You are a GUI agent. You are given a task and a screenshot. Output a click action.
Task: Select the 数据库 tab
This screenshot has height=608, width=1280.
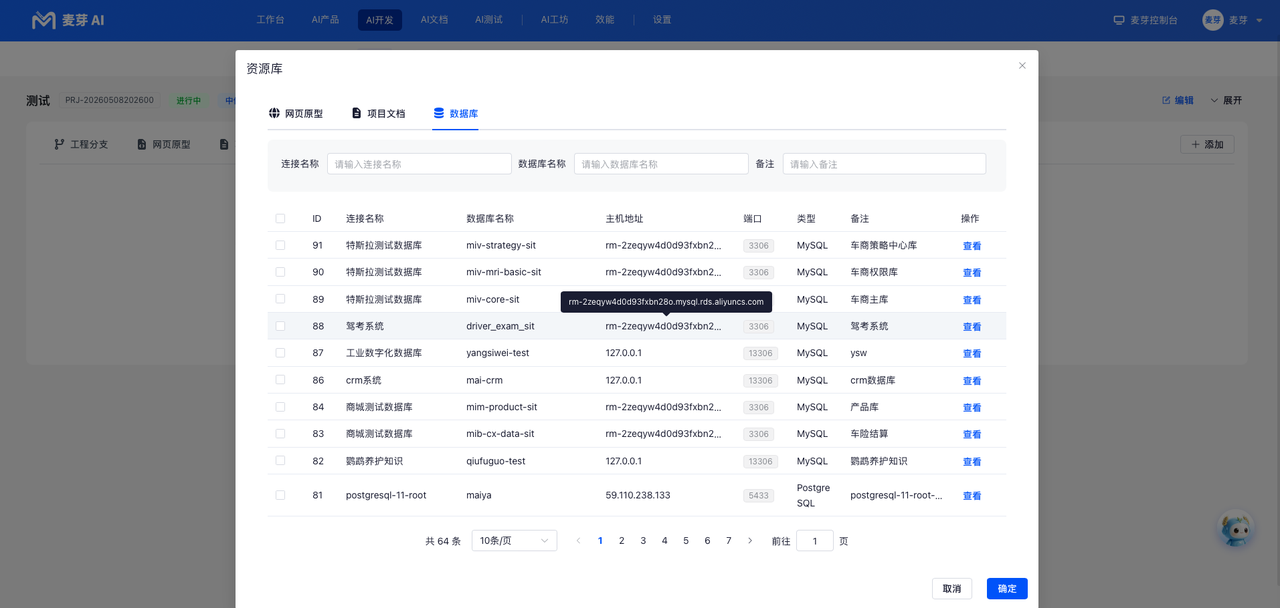point(455,113)
